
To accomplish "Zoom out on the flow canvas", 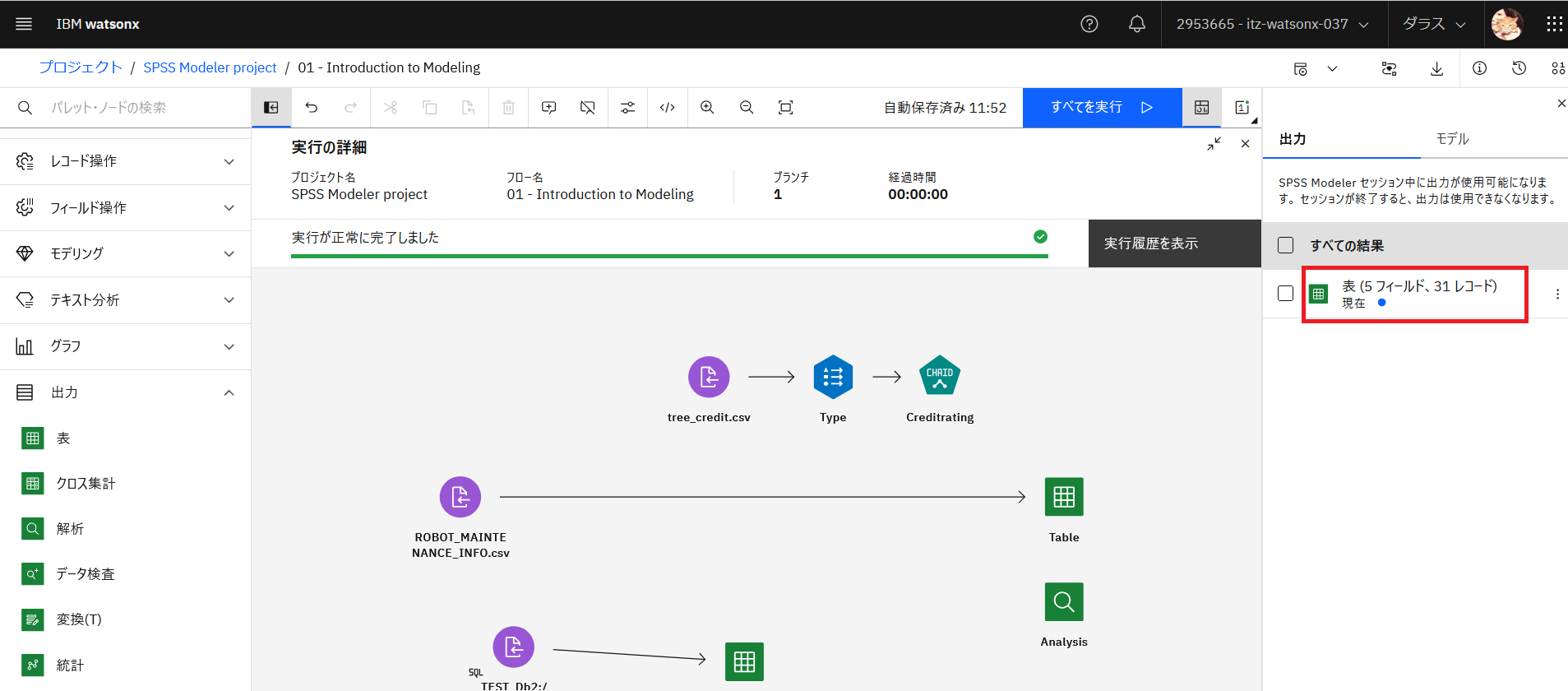I will [x=747, y=108].
